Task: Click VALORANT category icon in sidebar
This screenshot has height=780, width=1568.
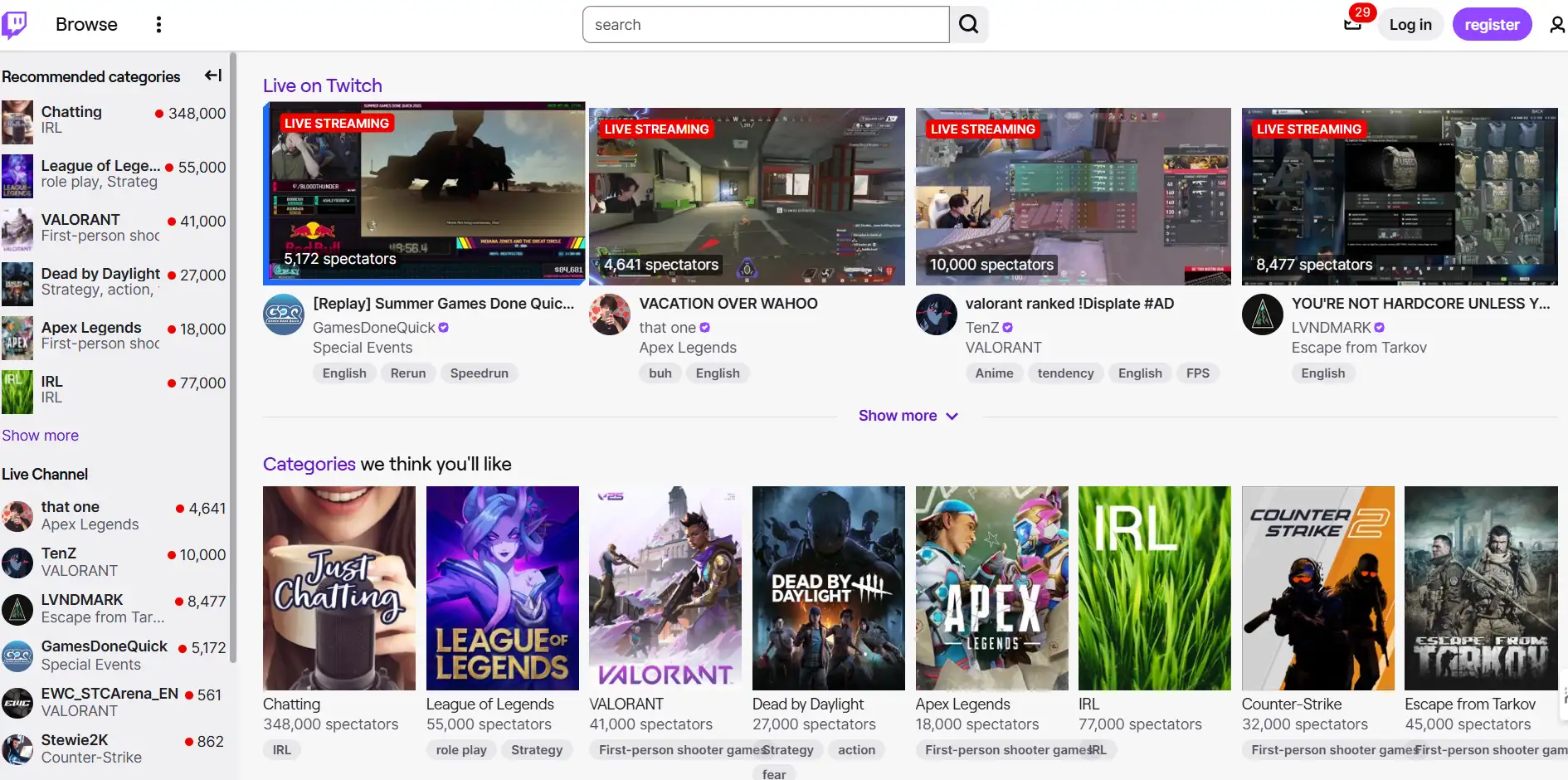Action: click(x=17, y=230)
